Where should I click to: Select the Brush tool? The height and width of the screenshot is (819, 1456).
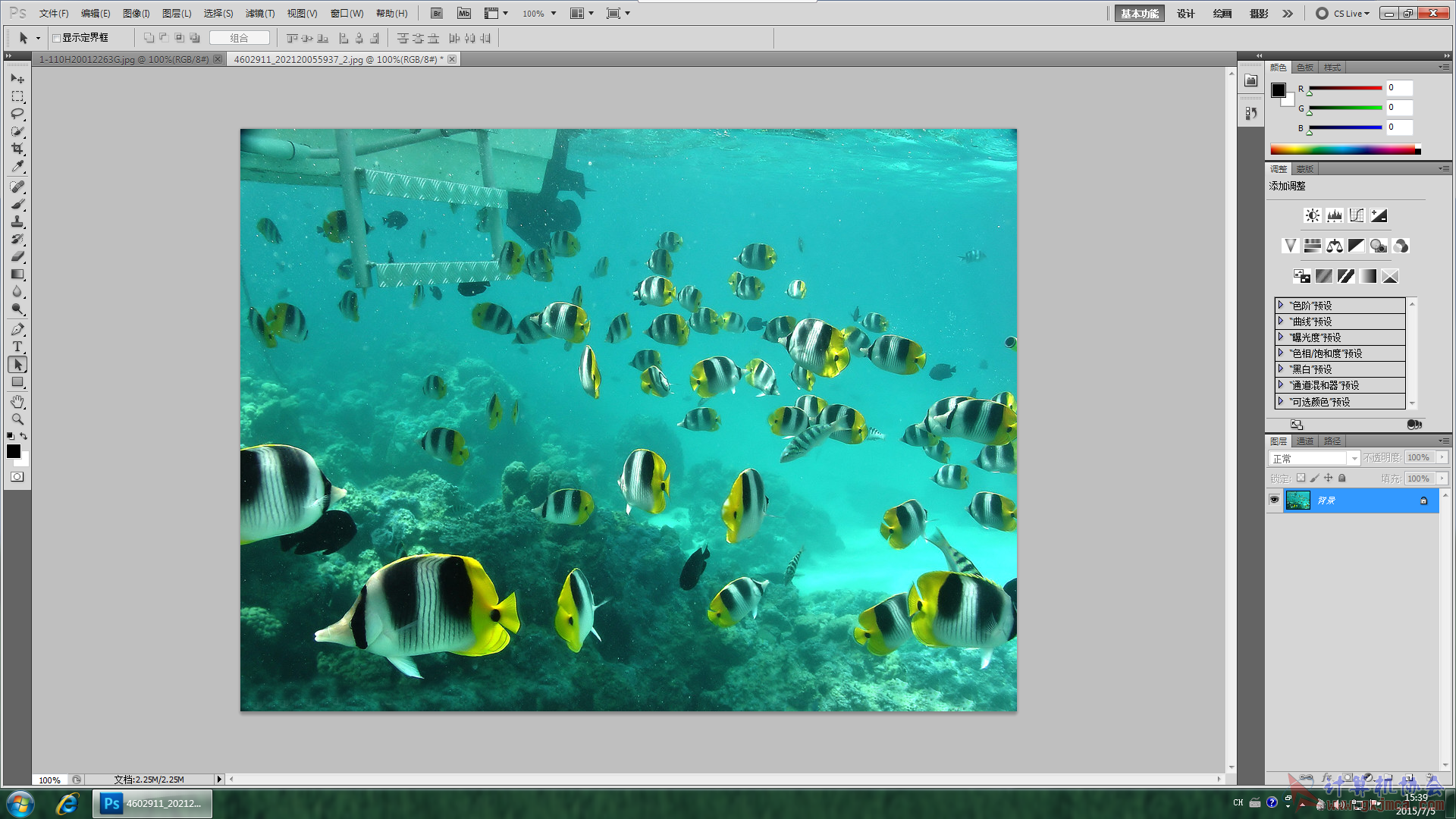pyautogui.click(x=17, y=204)
